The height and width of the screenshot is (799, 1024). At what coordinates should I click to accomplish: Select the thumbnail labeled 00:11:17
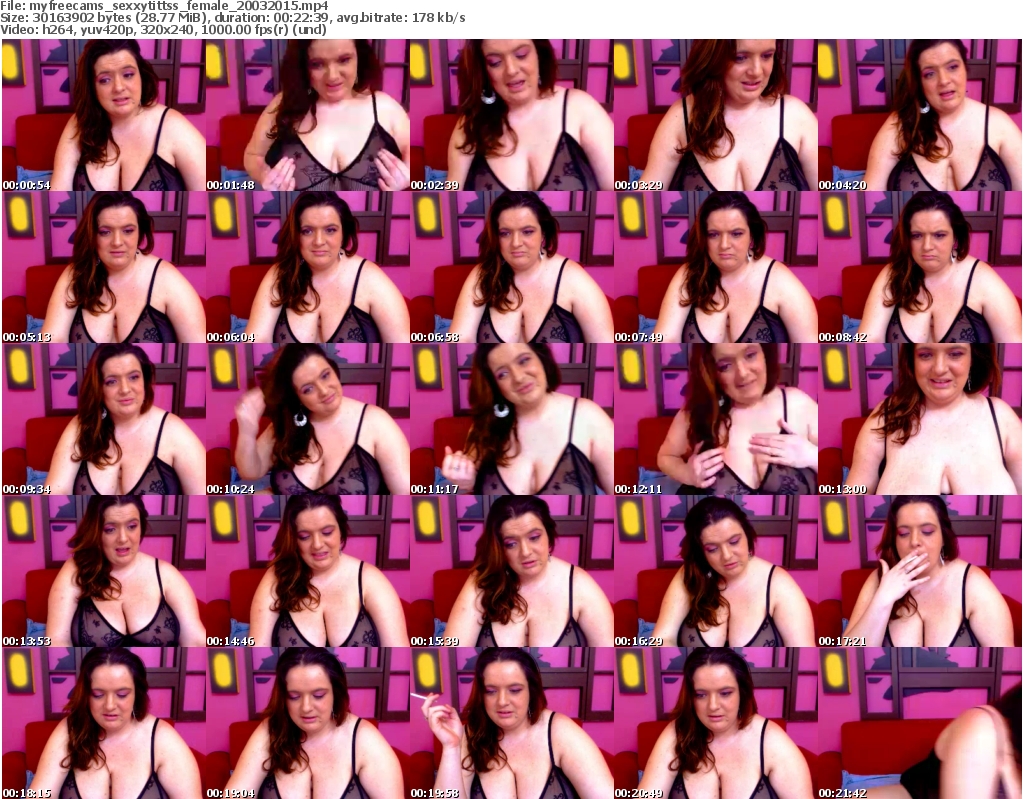click(511, 419)
